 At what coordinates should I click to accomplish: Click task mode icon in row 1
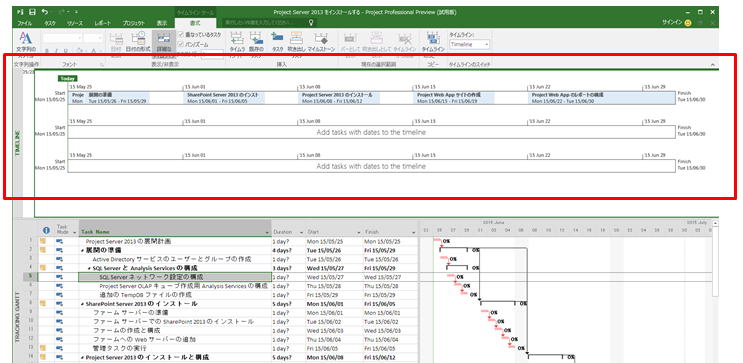pos(60,241)
